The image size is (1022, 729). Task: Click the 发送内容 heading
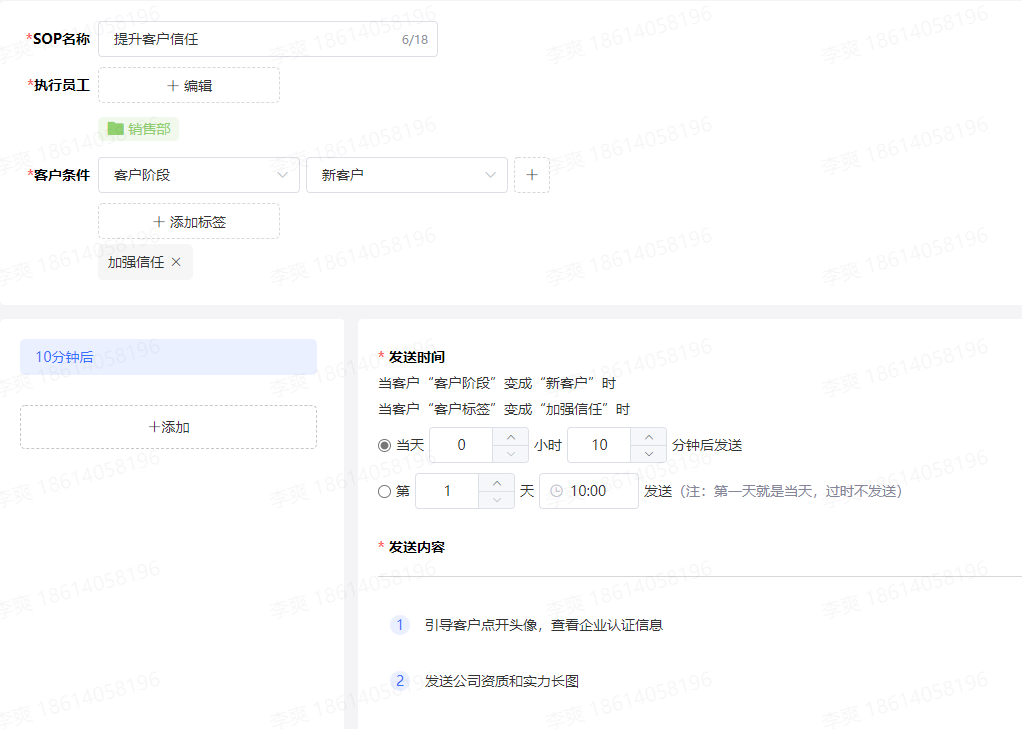click(x=416, y=547)
